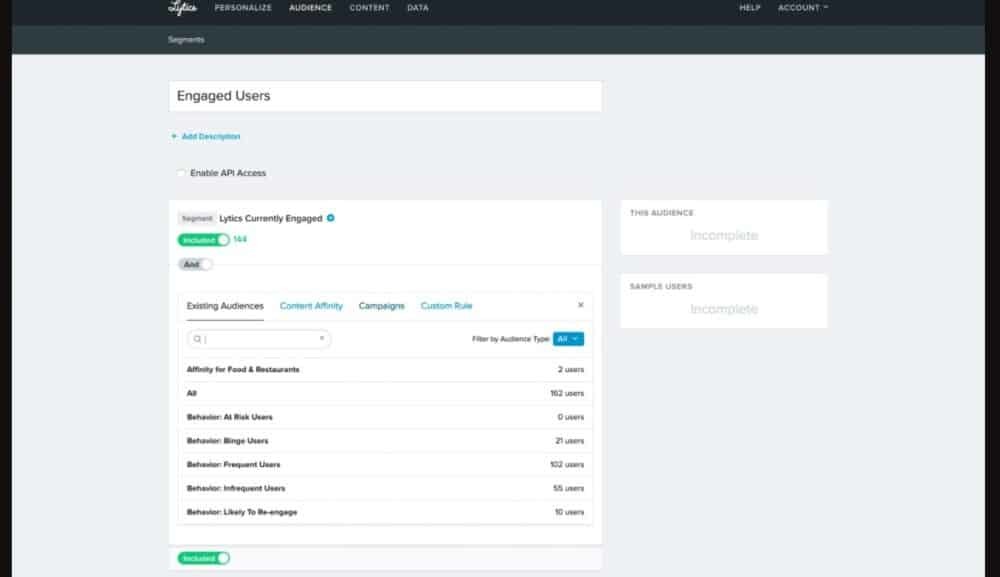
Task: Click the plus icon for Add Description
Action: point(174,137)
